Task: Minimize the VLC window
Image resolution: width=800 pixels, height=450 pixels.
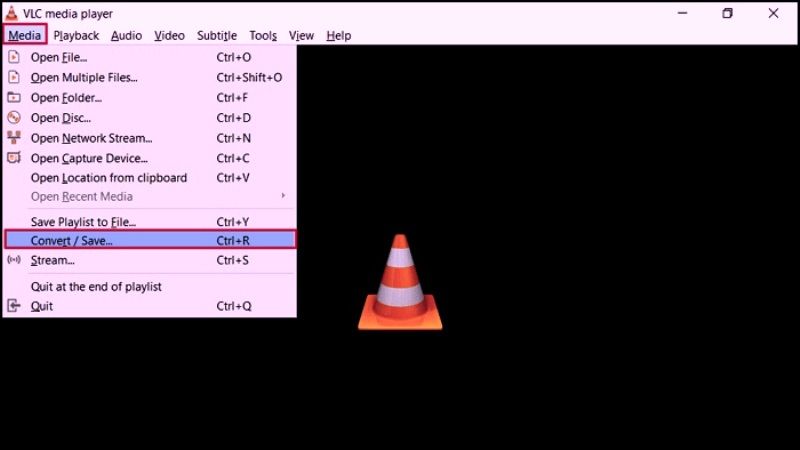Action: [x=682, y=13]
